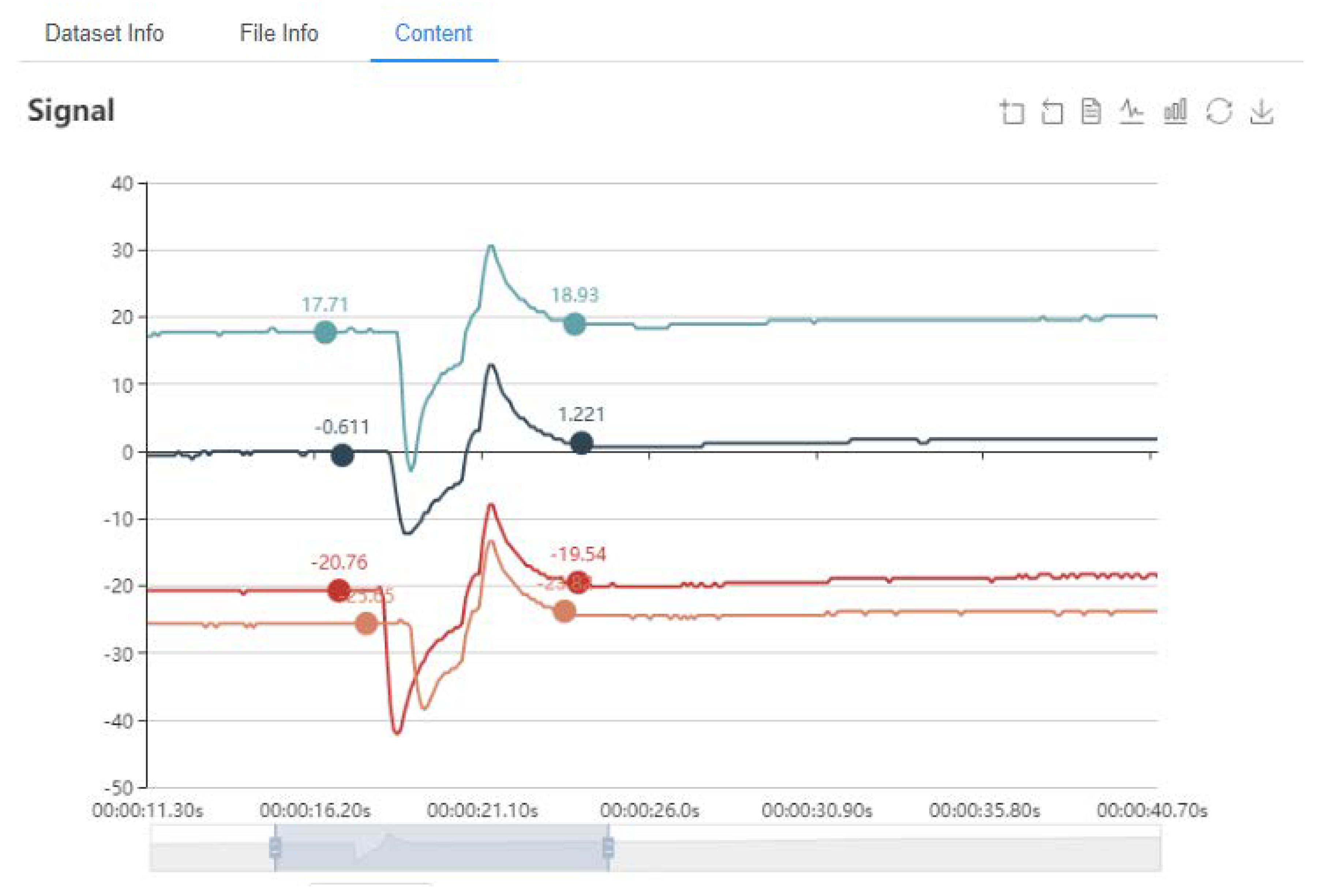
Task: Click teal marker point labeled 18.93
Action: point(574,324)
